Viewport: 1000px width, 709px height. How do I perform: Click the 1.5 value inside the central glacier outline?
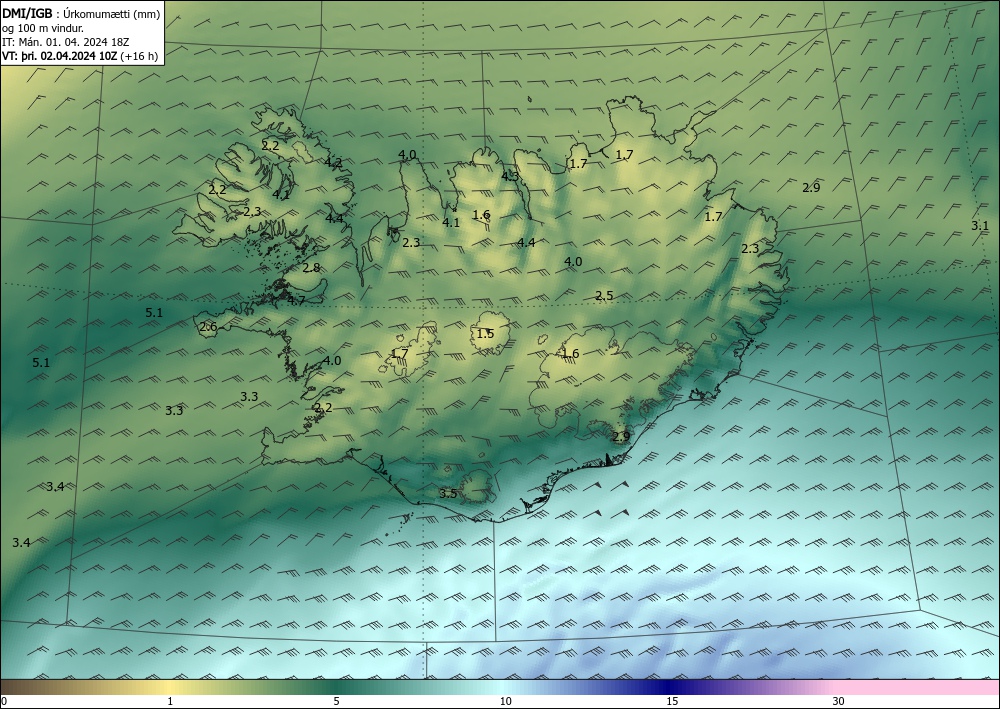coord(485,333)
